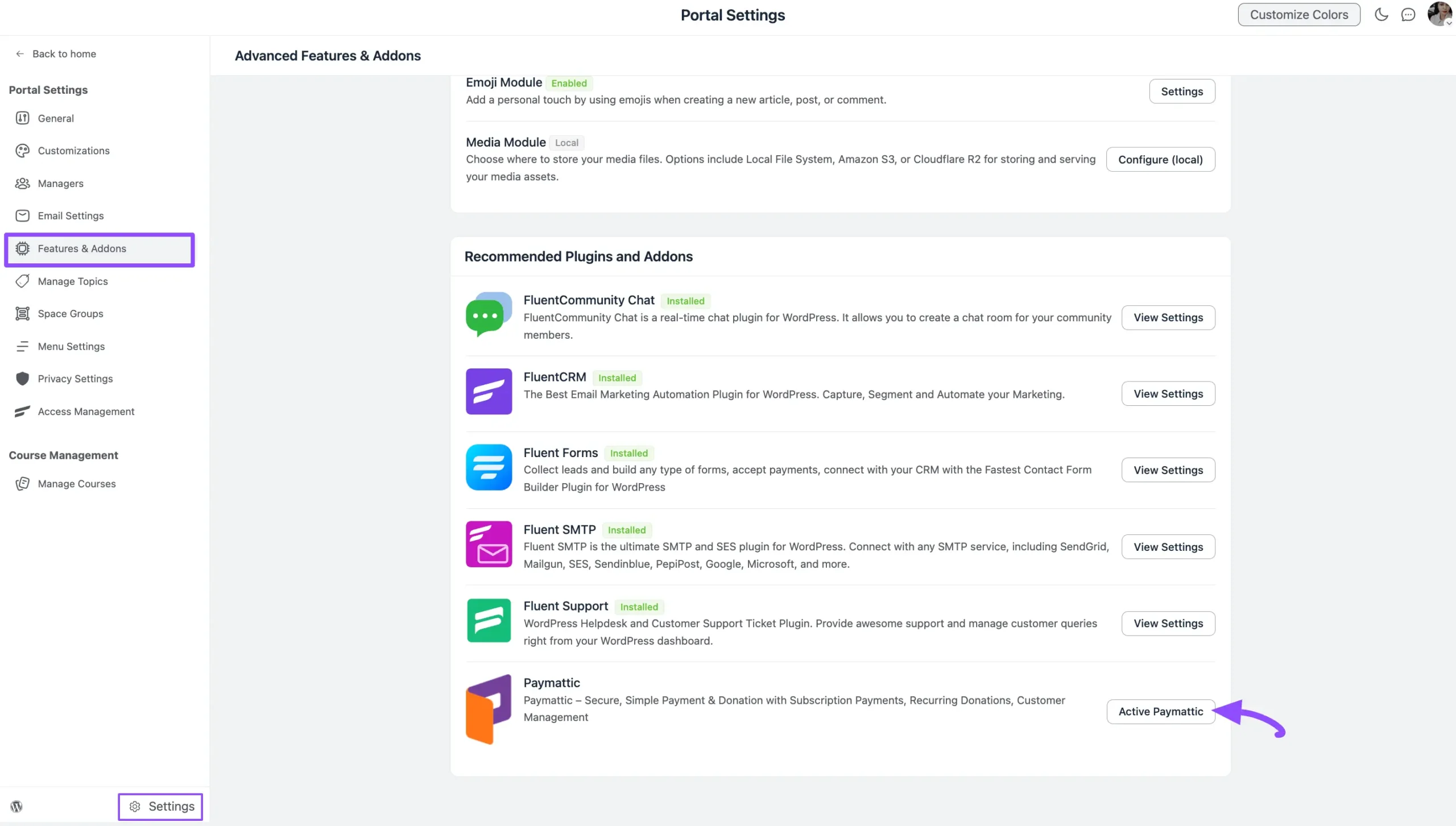1456x826 pixels.
Task: Click the Paymattic logo
Action: tap(489, 709)
